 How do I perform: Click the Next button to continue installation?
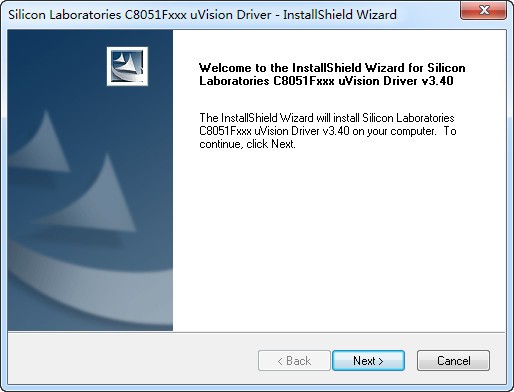368,360
